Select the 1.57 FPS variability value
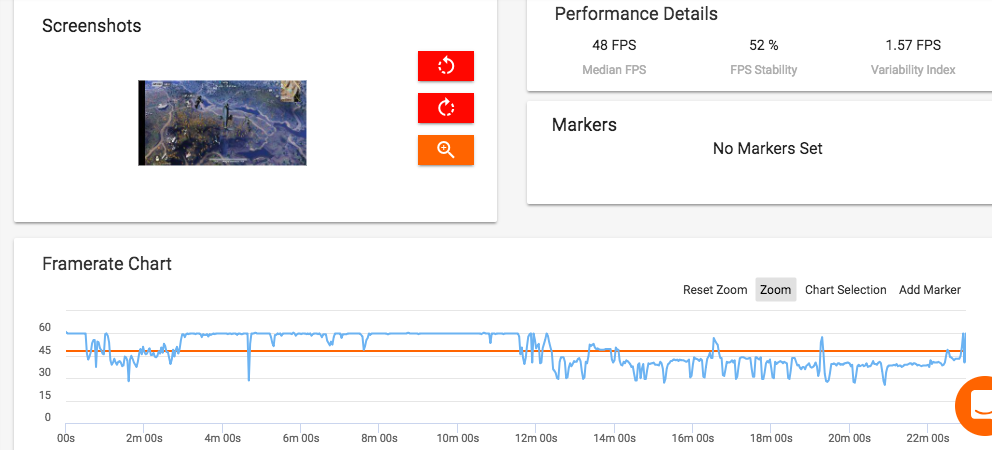The height and width of the screenshot is (450, 992). point(913,45)
